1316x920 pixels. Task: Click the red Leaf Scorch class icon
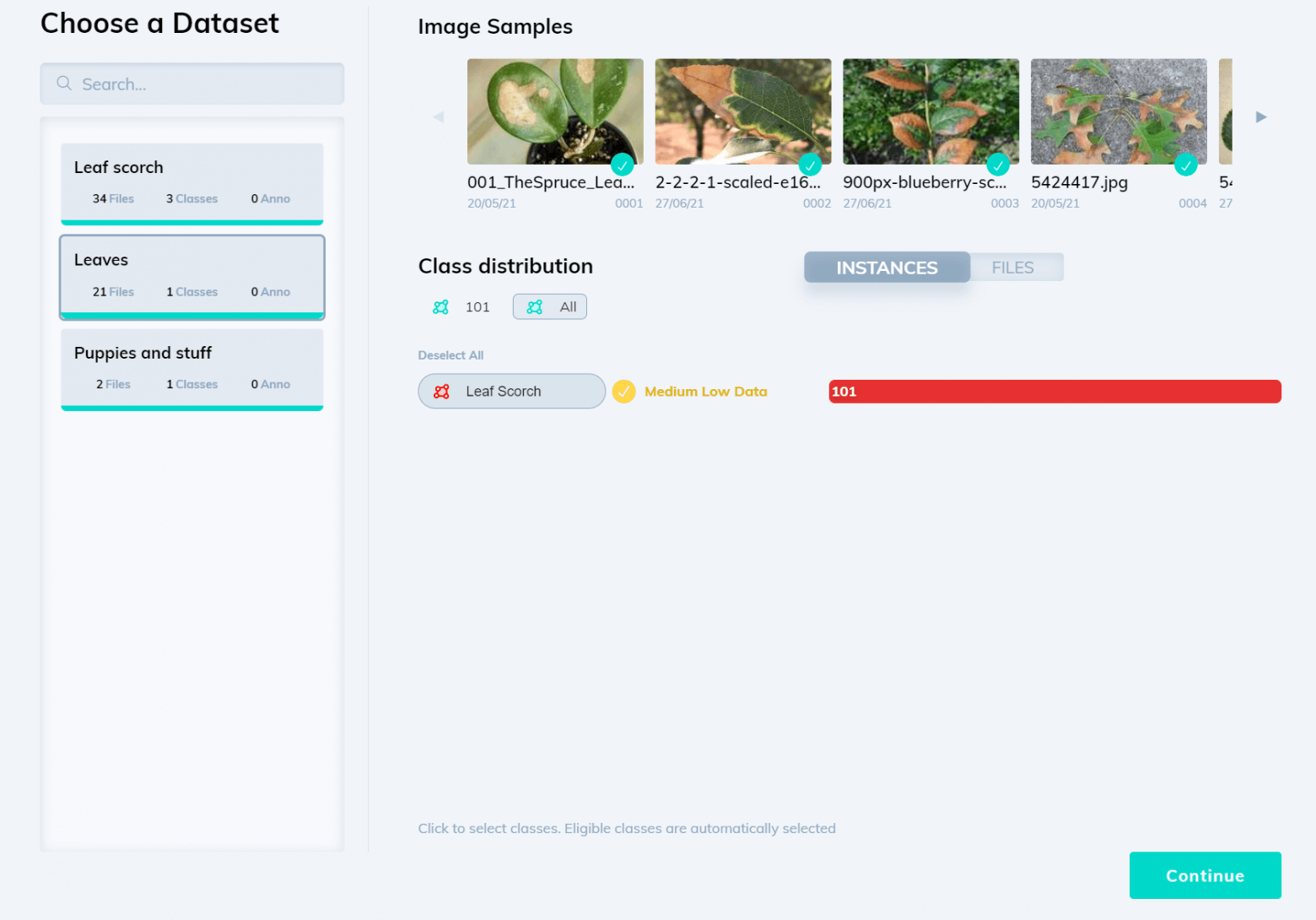point(441,392)
